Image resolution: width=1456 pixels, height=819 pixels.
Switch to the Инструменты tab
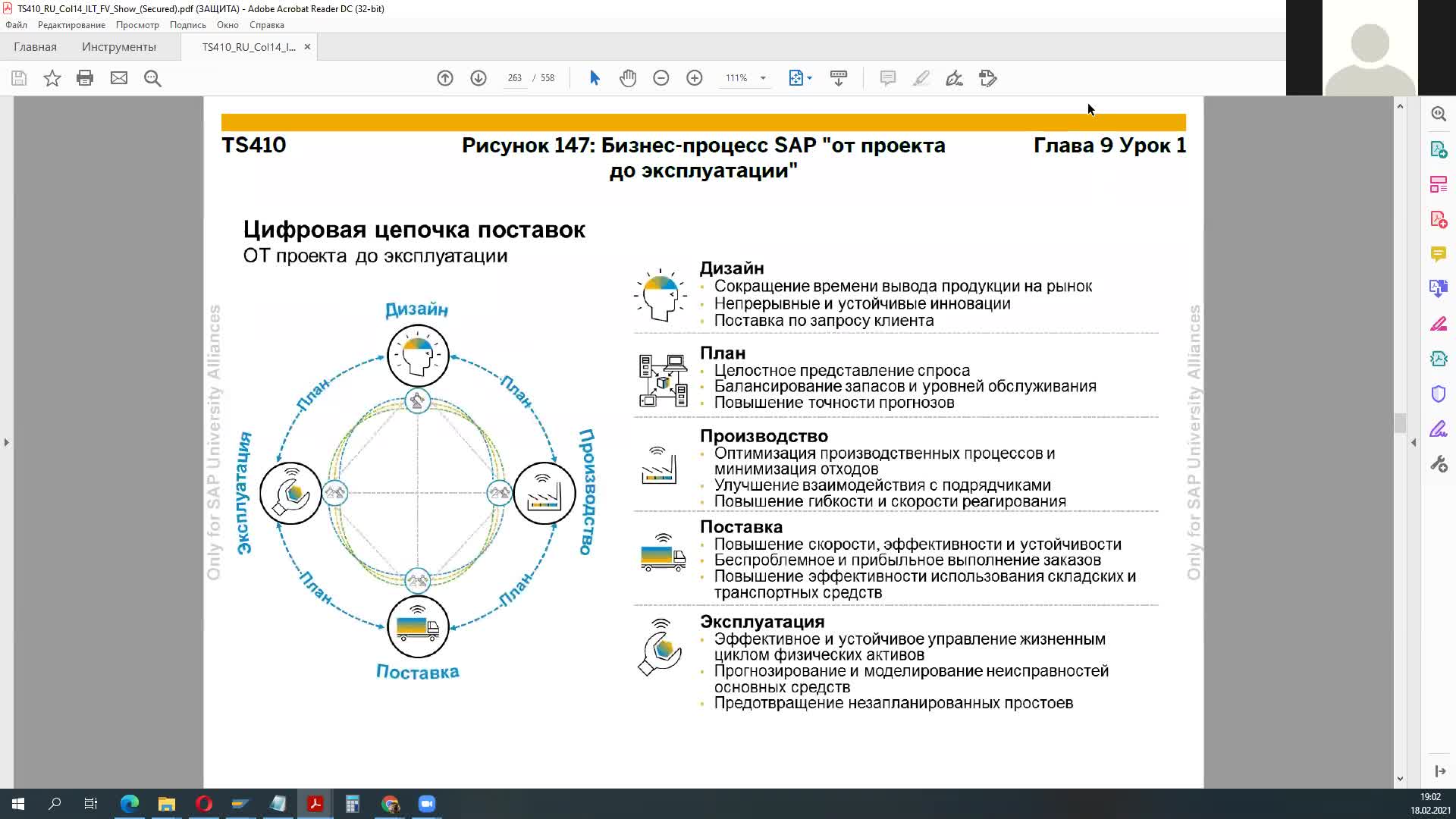pos(119,47)
